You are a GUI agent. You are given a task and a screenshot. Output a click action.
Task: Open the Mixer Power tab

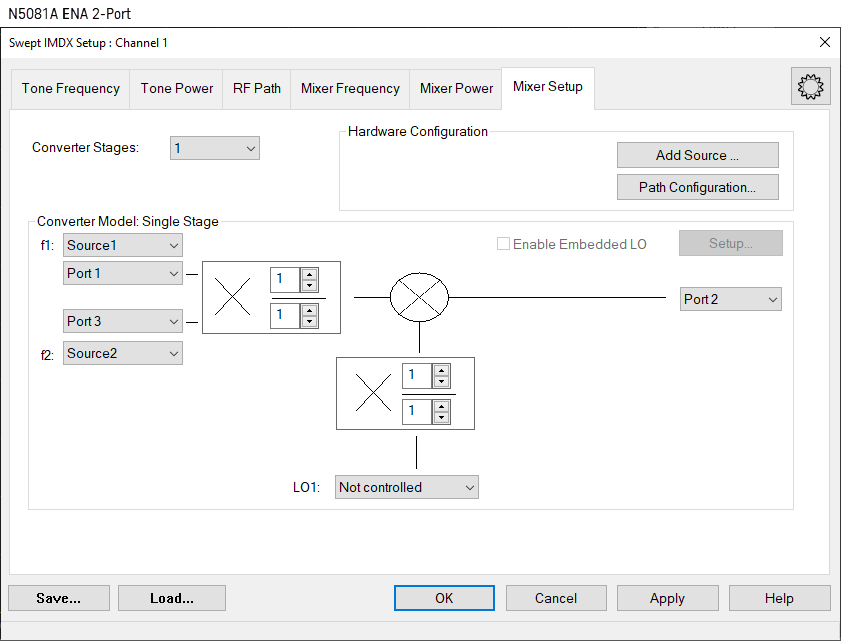(456, 88)
